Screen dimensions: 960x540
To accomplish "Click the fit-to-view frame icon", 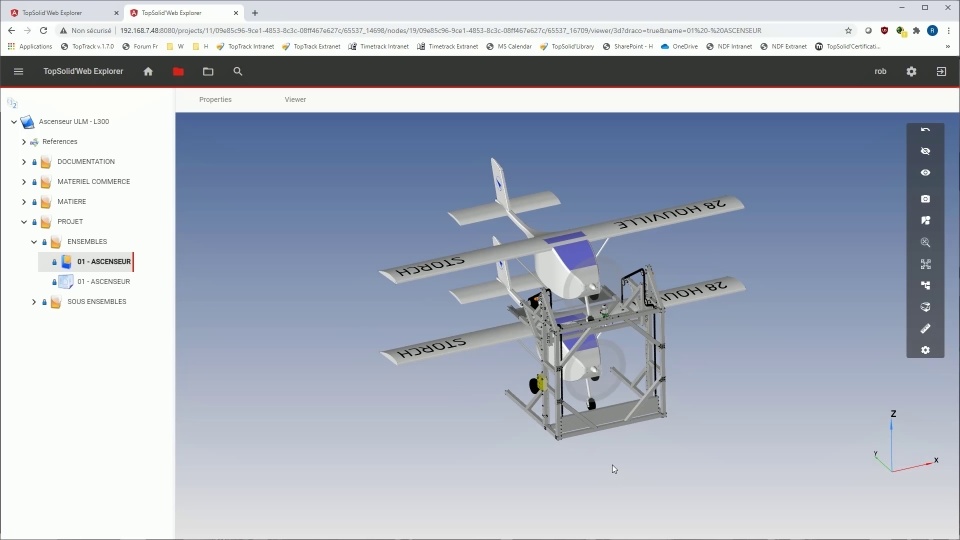I will coord(925,264).
